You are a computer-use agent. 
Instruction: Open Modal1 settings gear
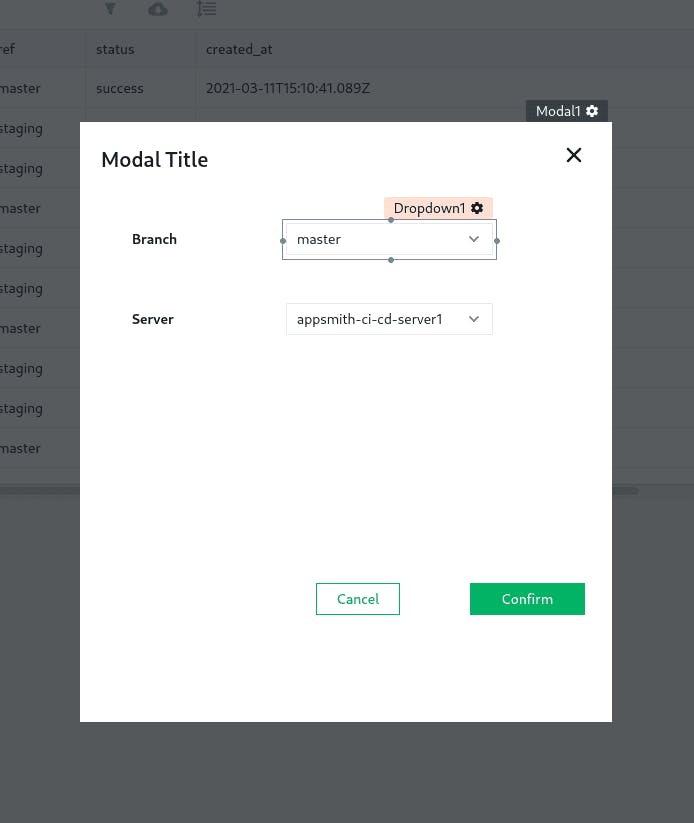[593, 111]
